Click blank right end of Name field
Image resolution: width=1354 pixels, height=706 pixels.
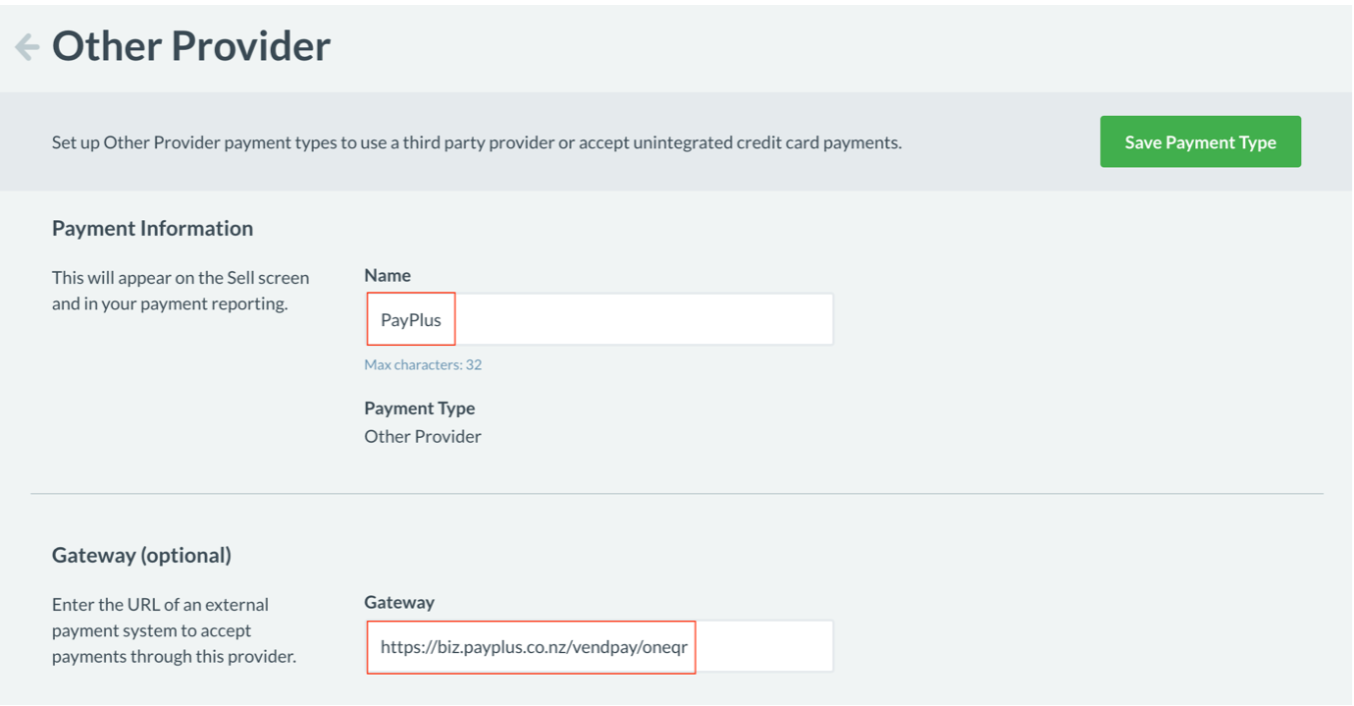[x=700, y=320]
